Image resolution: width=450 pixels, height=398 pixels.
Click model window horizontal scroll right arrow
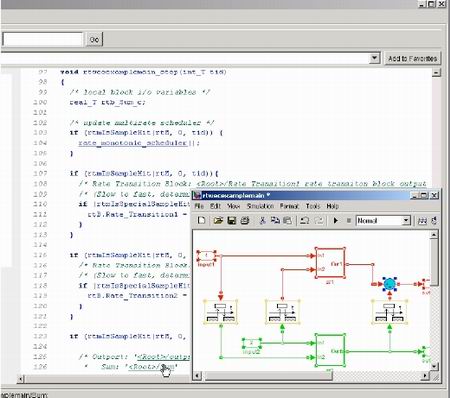(x=425, y=376)
